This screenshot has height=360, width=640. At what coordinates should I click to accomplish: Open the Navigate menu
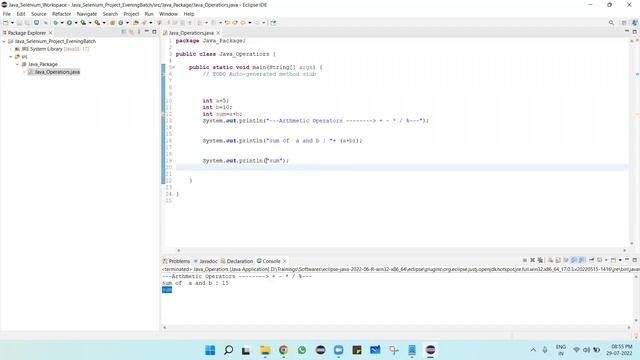[87, 14]
